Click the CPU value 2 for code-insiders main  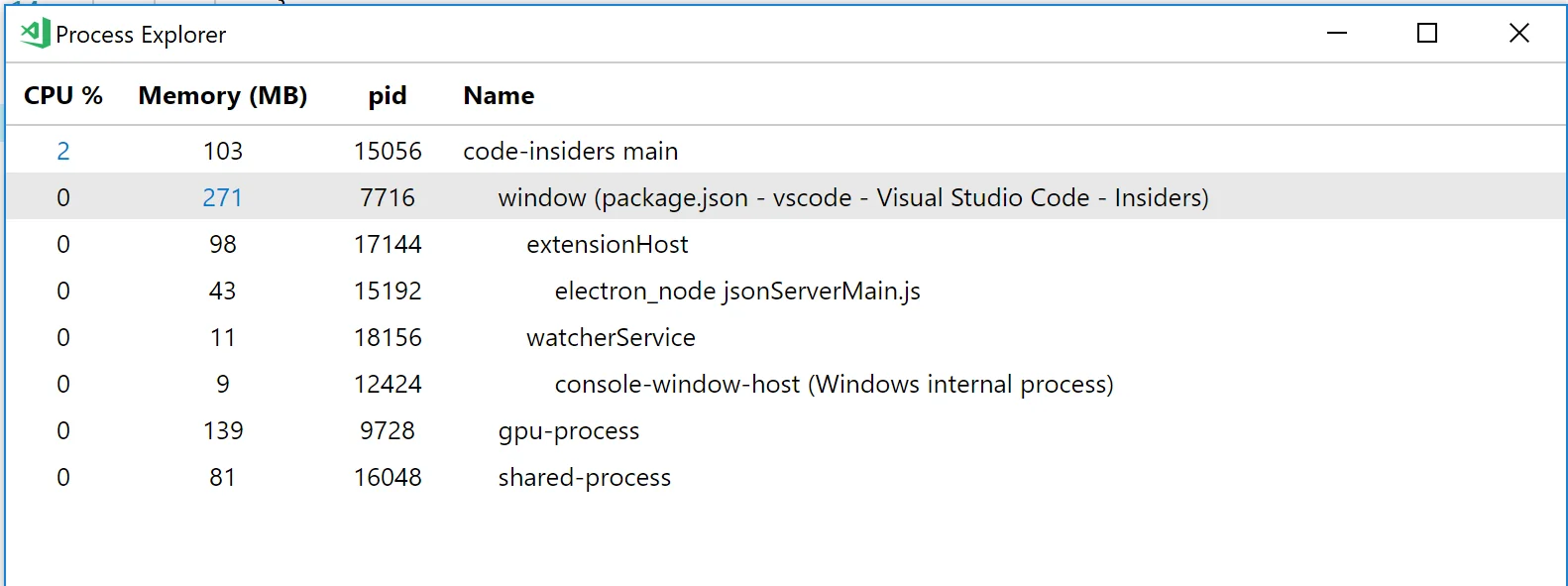63,151
